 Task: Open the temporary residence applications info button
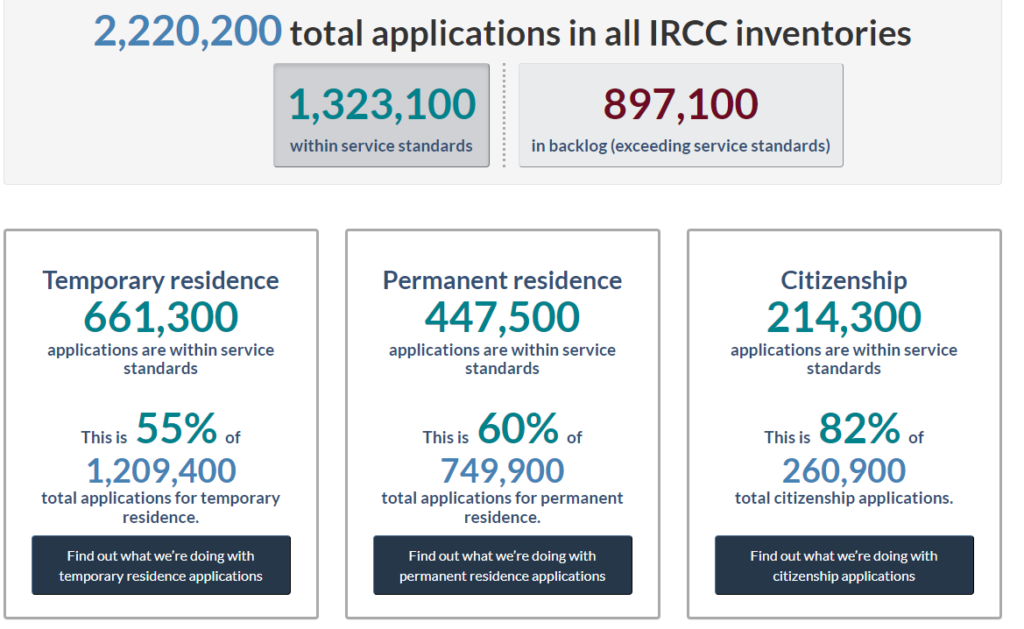pyautogui.click(x=161, y=565)
